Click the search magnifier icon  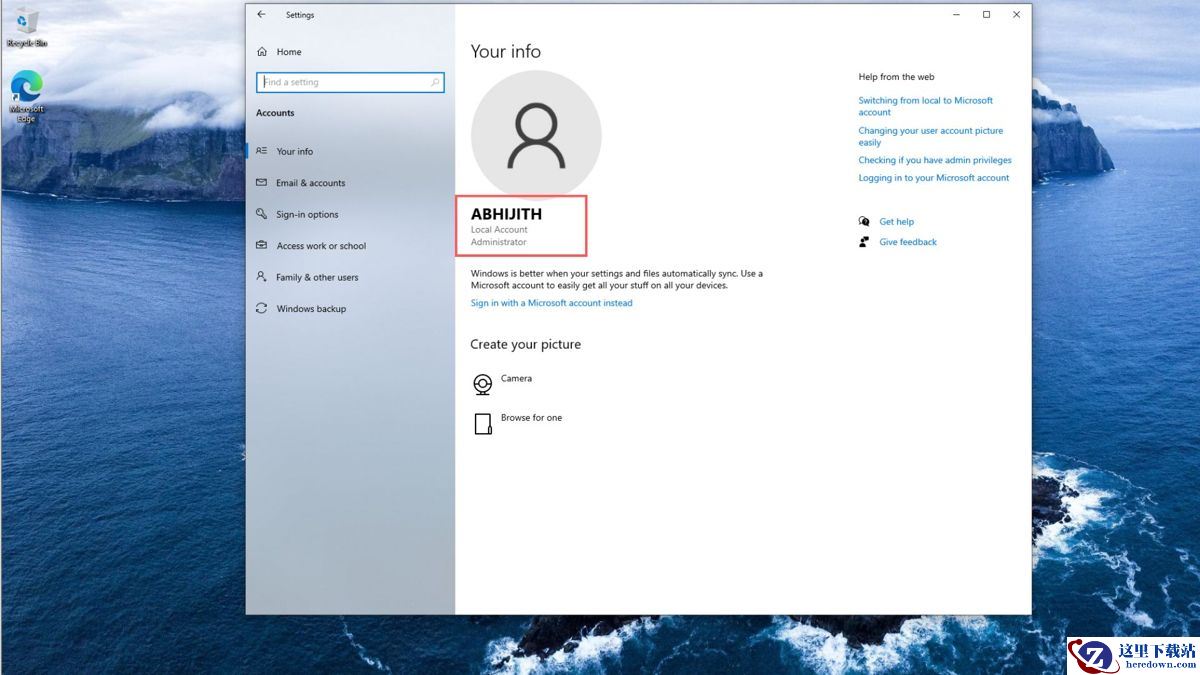coord(435,83)
